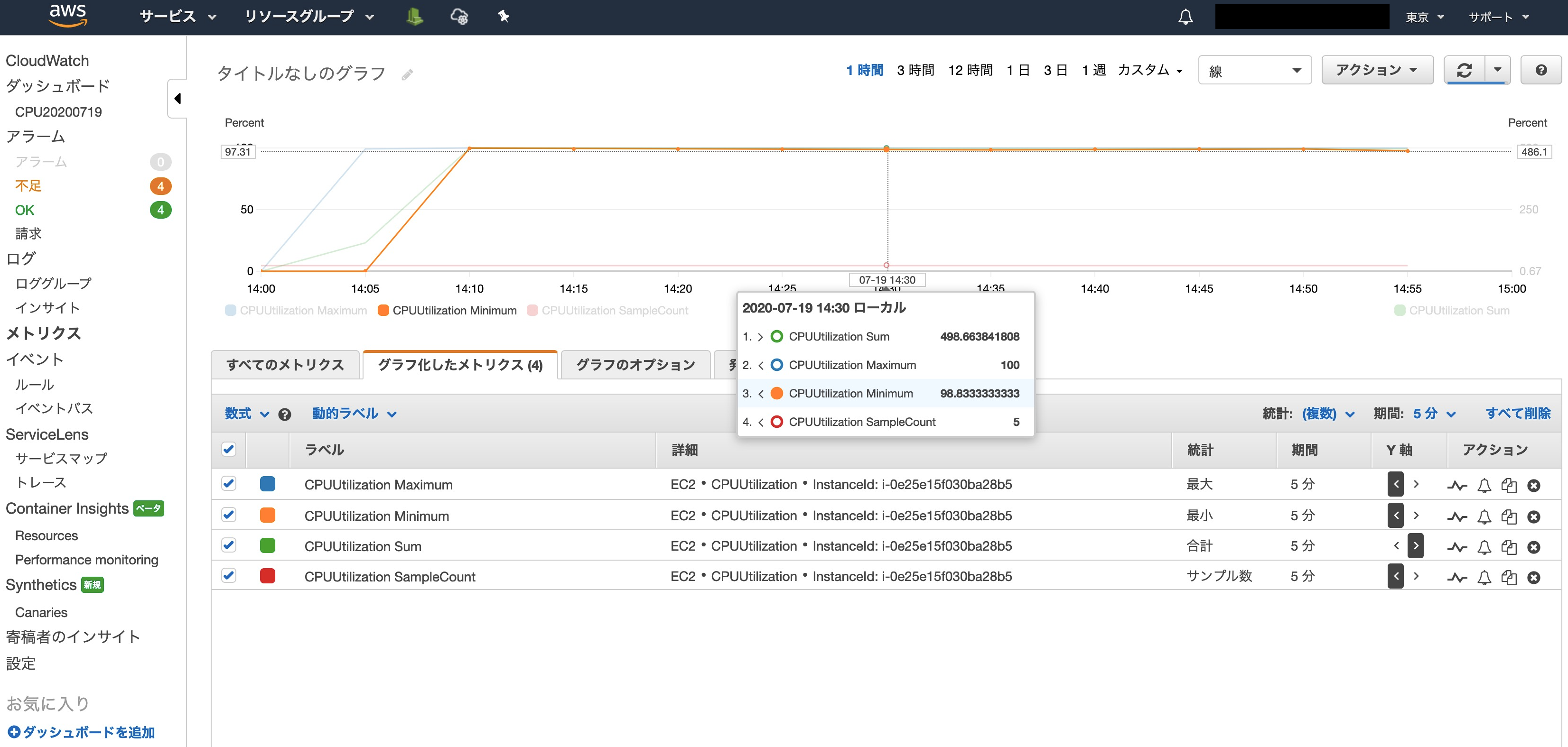
Task: Click the pencil icon to edit graph title
Action: [407, 74]
